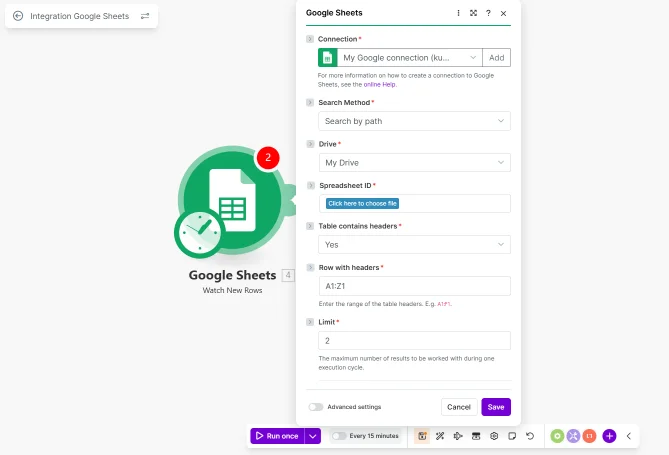Collapse the toolbar with left chevron
The width and height of the screenshot is (669, 455).
[x=629, y=436]
